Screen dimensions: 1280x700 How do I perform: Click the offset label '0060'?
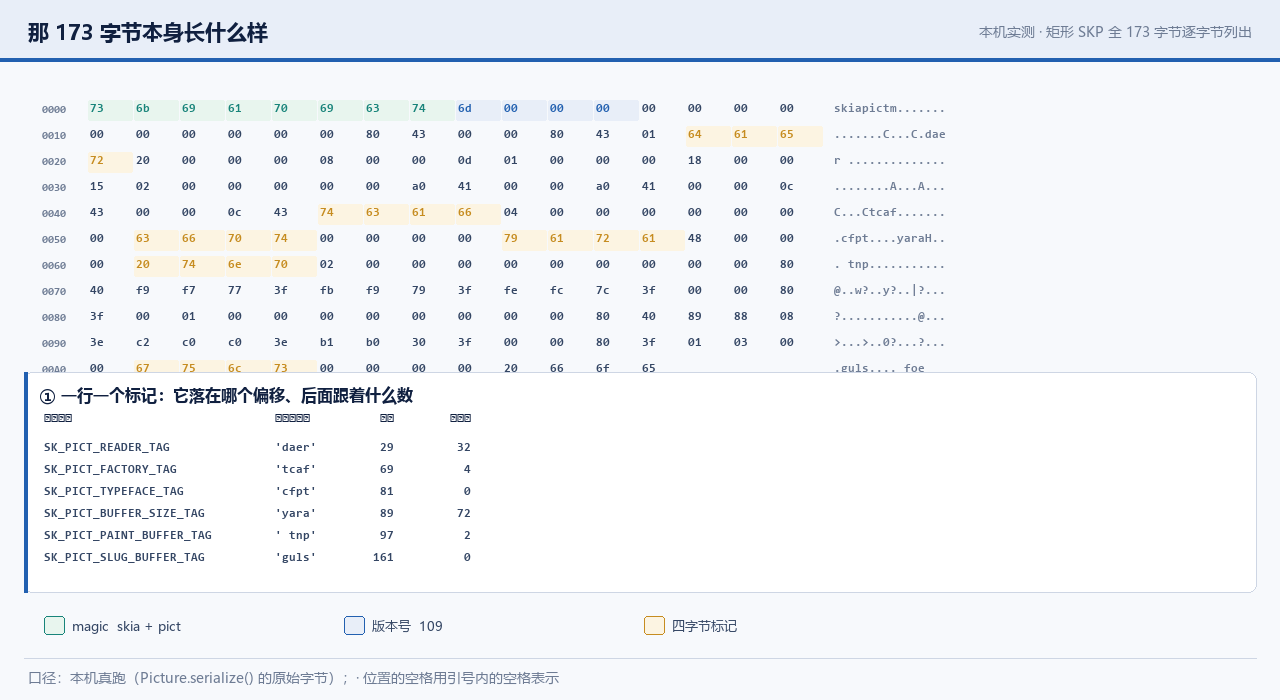click(x=54, y=265)
